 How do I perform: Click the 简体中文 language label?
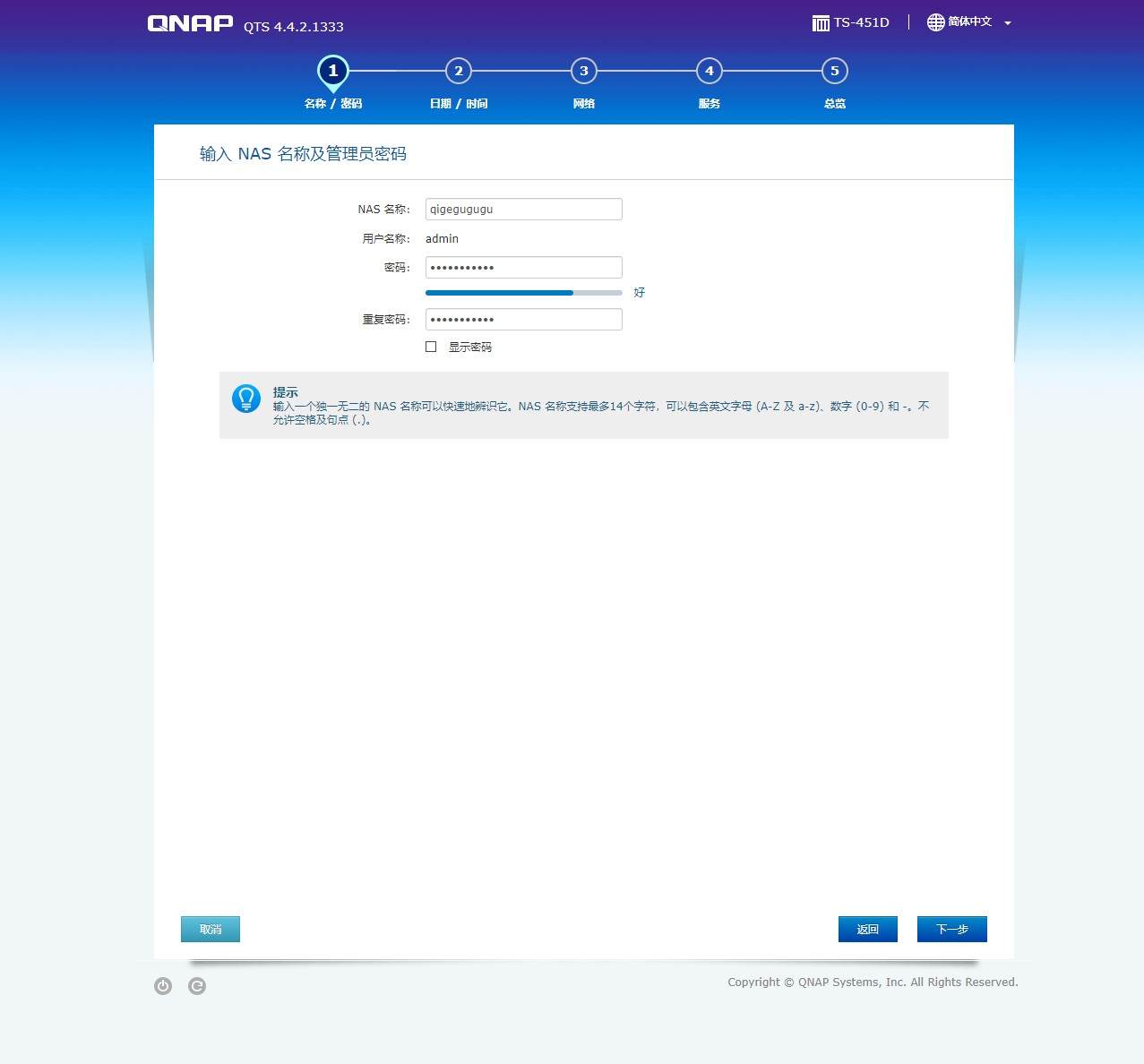(970, 22)
